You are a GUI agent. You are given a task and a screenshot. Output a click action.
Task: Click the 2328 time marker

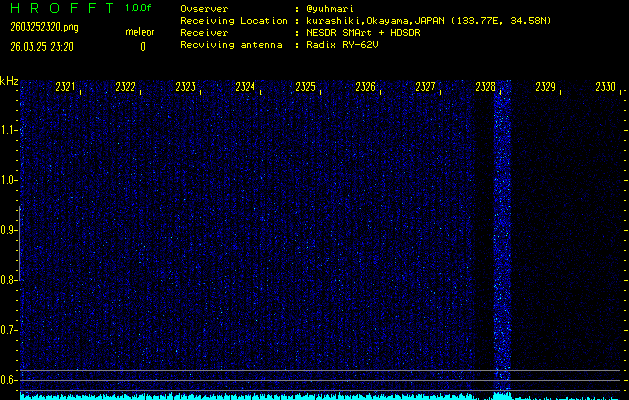[x=486, y=88]
